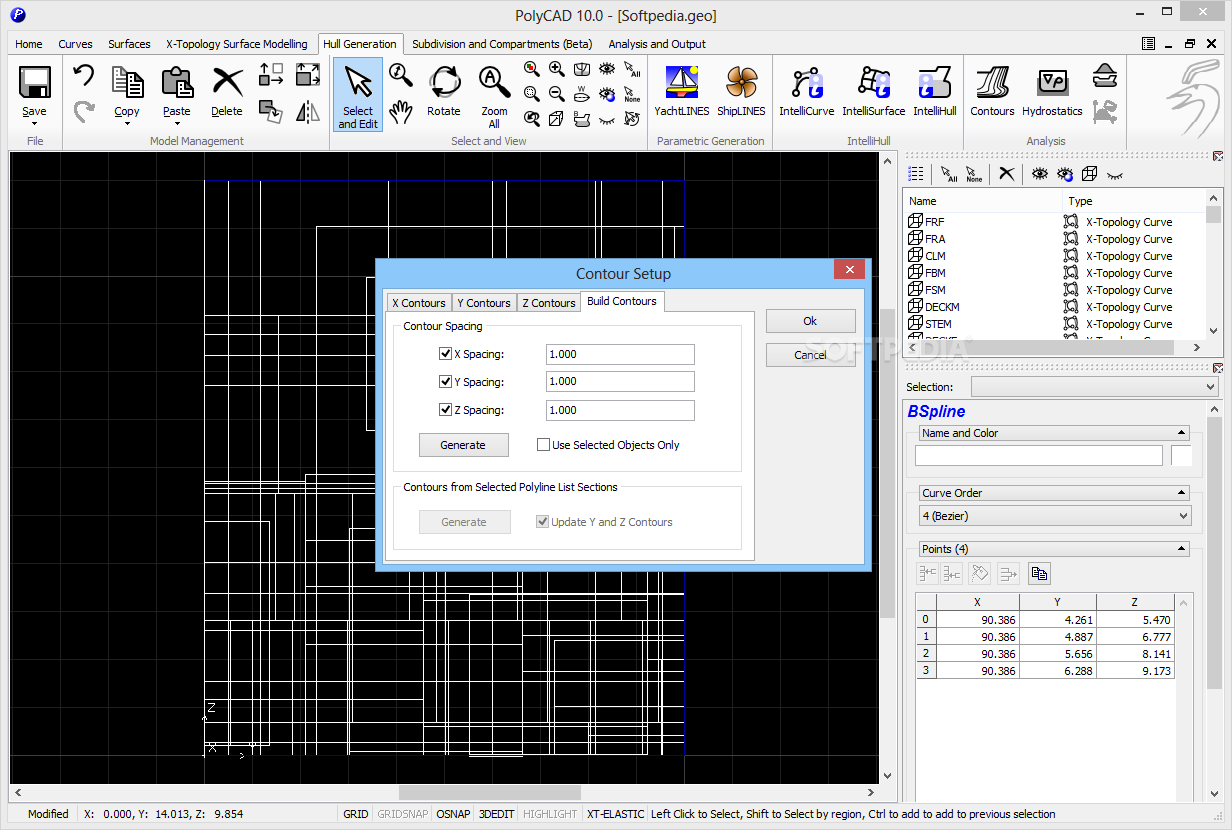This screenshot has height=830, width=1232.
Task: Click the color swatch beside the name field
Action: click(x=1182, y=456)
